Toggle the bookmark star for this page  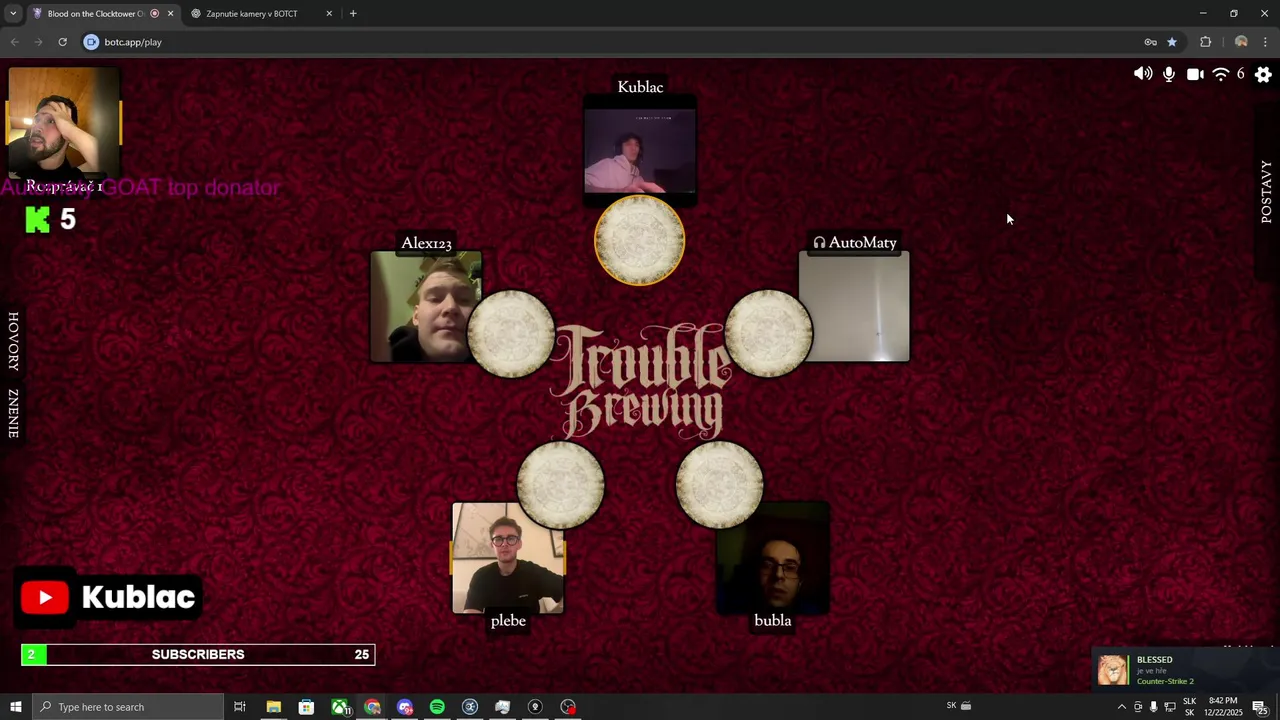tap(1172, 42)
